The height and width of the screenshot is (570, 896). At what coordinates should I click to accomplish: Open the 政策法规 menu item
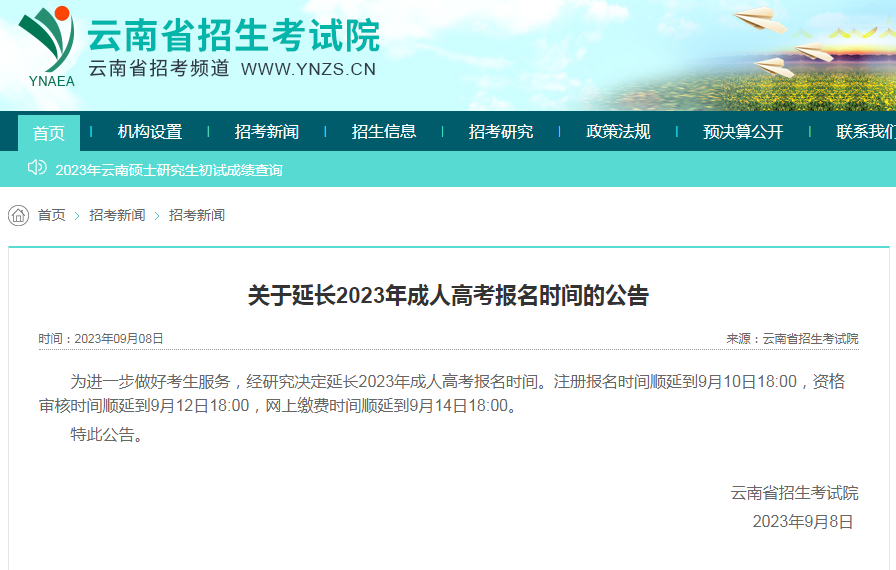pyautogui.click(x=618, y=132)
